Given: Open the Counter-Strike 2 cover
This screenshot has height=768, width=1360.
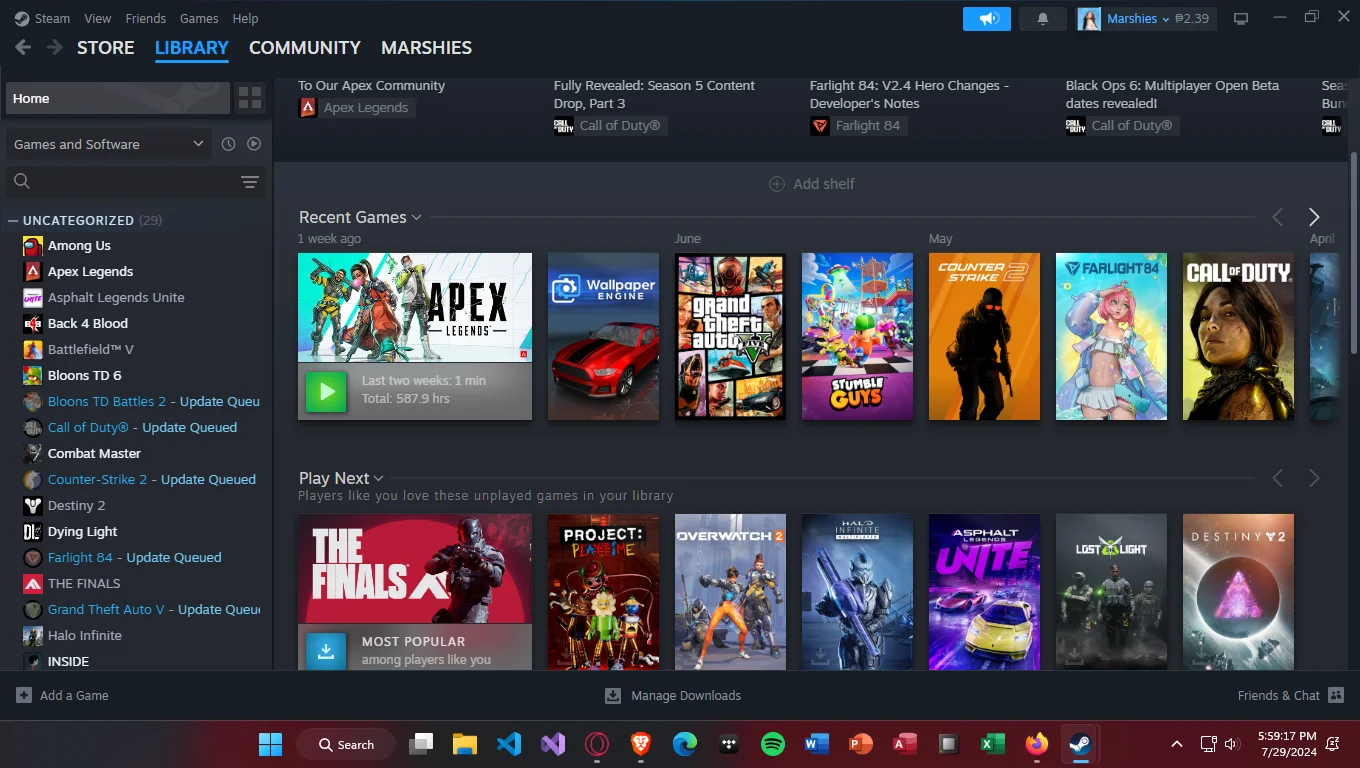Looking at the screenshot, I should pyautogui.click(x=984, y=336).
